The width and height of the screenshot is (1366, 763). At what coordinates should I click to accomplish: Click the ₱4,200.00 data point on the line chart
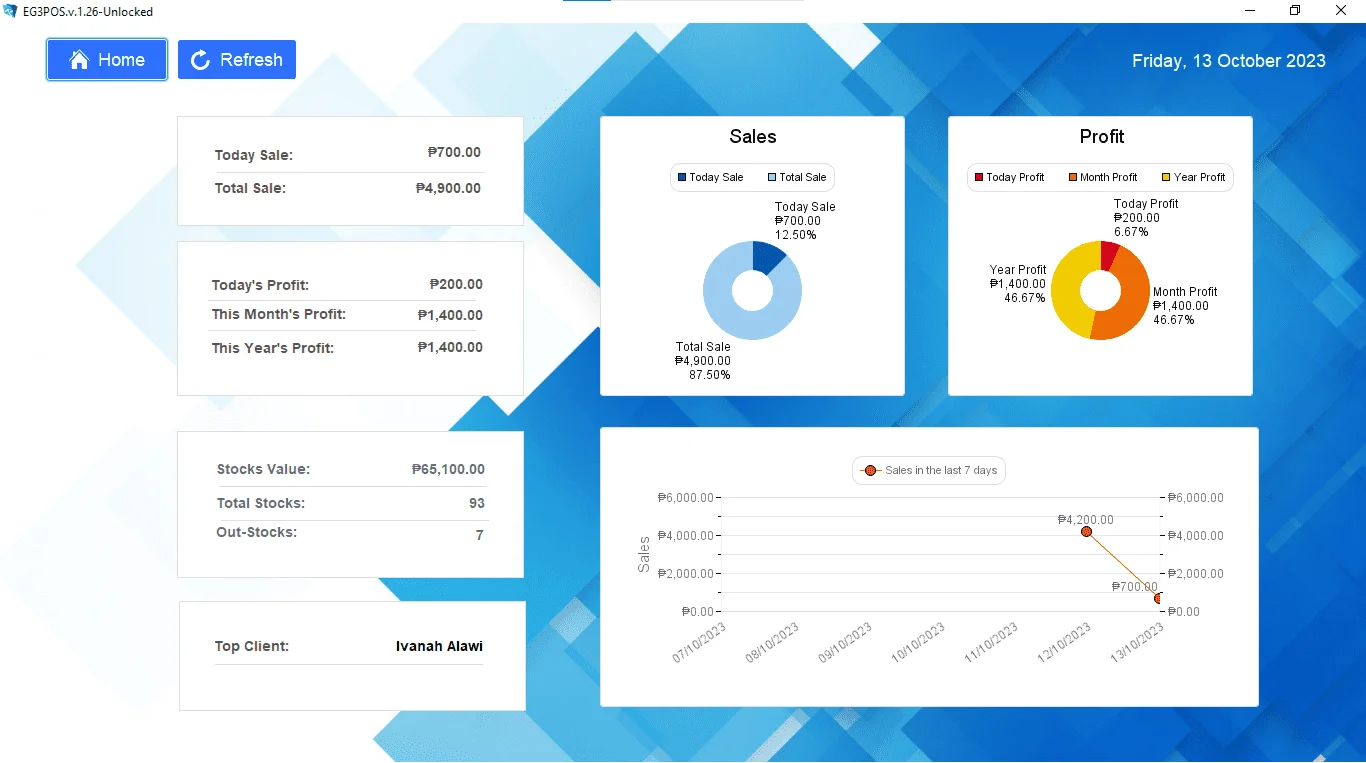(1086, 531)
